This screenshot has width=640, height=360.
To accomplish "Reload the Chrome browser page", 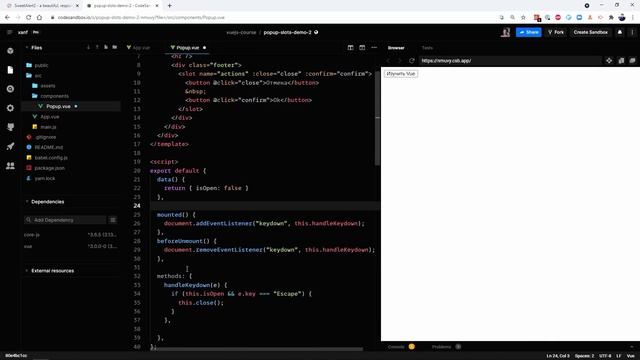I will (x=29, y=18).
